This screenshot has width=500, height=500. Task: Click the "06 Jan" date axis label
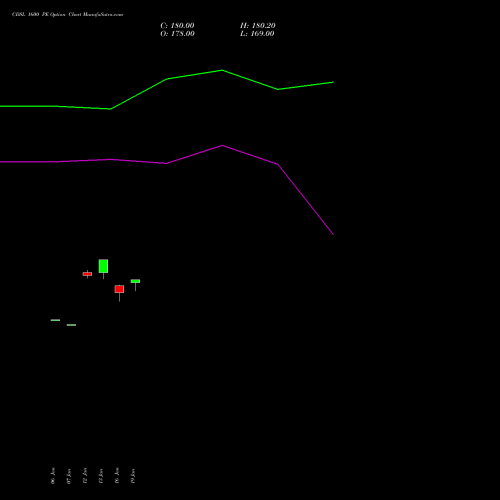click(53, 476)
